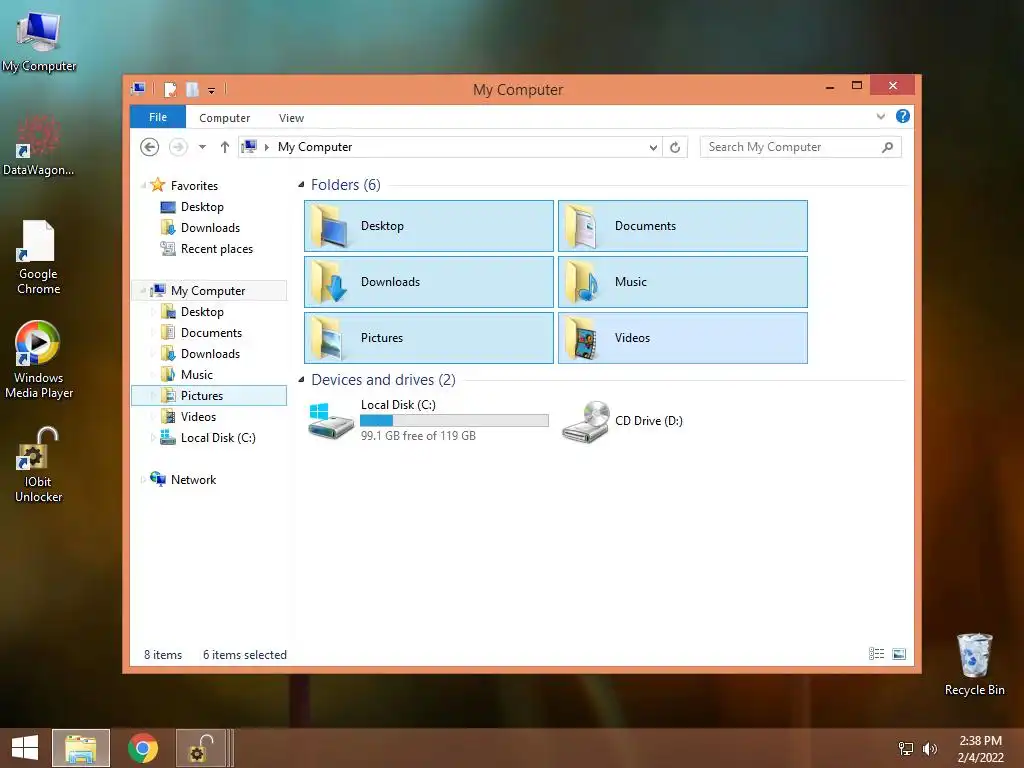The image size is (1024, 768).
Task: Select Desktop under My Computer tree
Action: click(202, 312)
